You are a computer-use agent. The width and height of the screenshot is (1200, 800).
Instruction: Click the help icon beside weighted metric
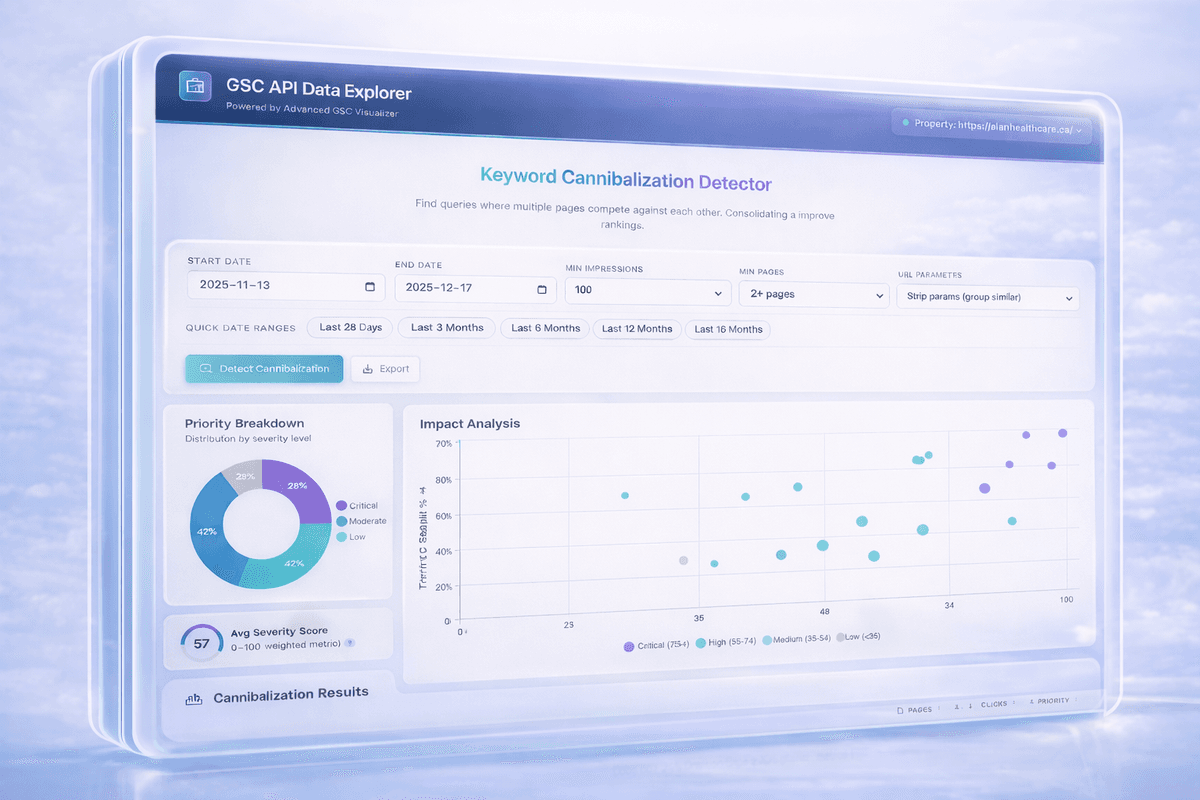tap(349, 644)
